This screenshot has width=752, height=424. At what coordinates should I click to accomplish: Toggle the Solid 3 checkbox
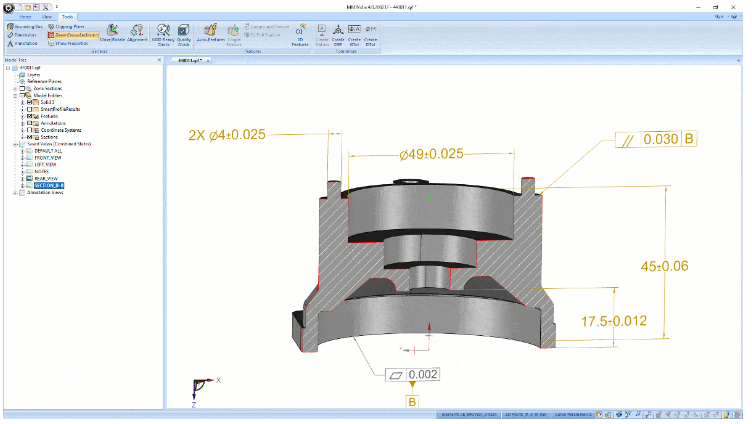point(30,102)
